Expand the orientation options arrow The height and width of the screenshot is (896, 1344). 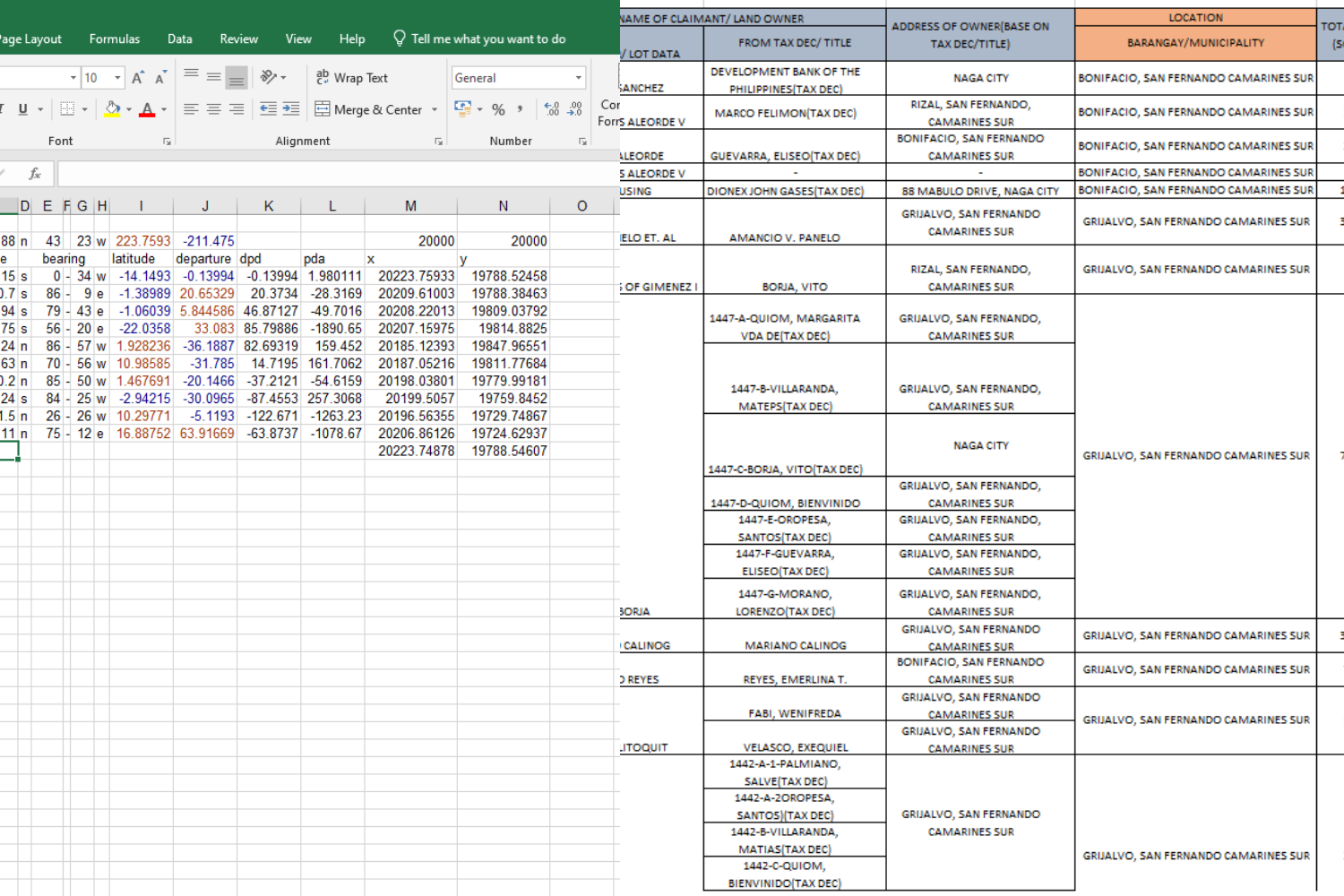pyautogui.click(x=283, y=78)
